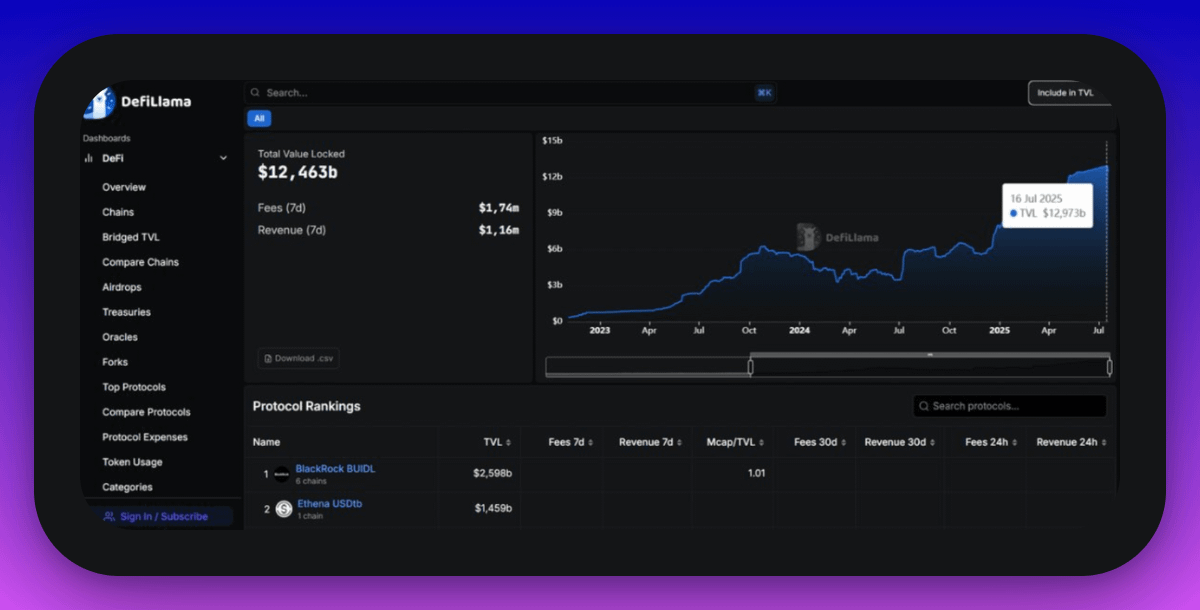Go to Token Usage

(132, 462)
